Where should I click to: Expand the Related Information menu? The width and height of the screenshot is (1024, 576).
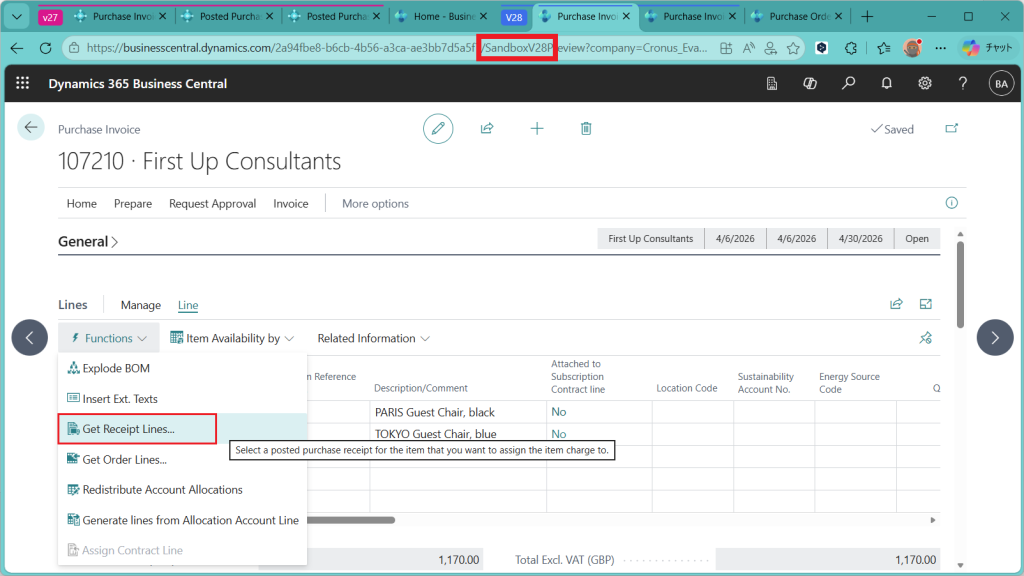coord(373,338)
